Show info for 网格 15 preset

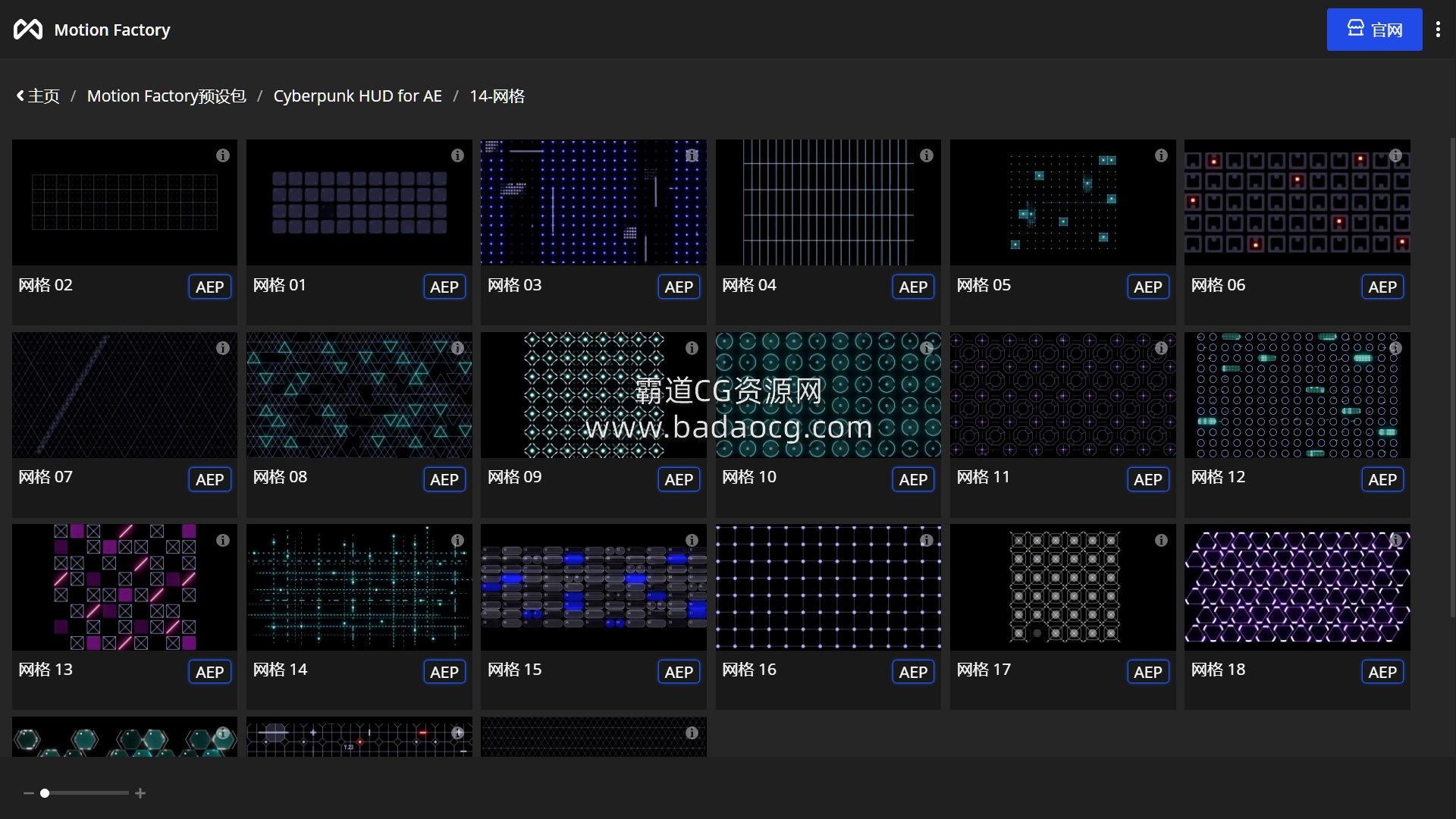tap(692, 541)
